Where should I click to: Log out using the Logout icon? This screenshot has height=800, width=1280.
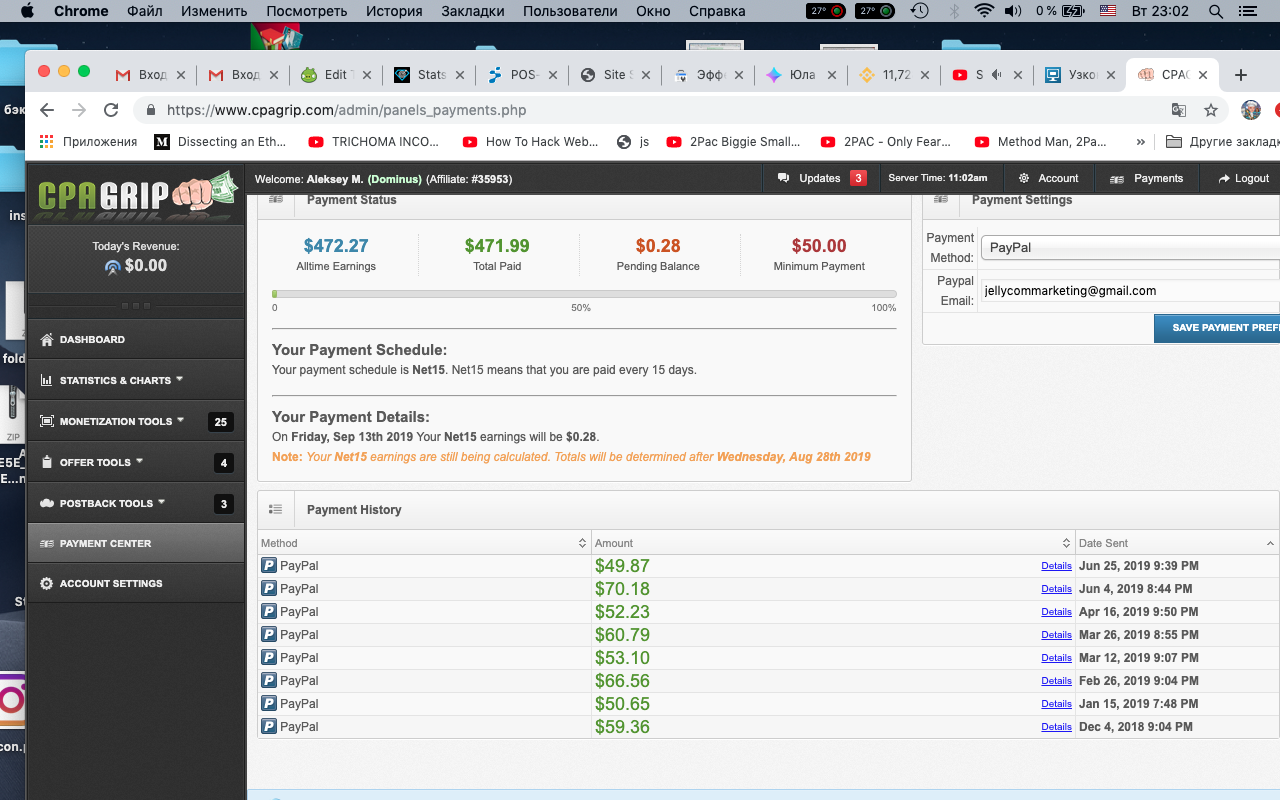pyautogui.click(x=1224, y=178)
